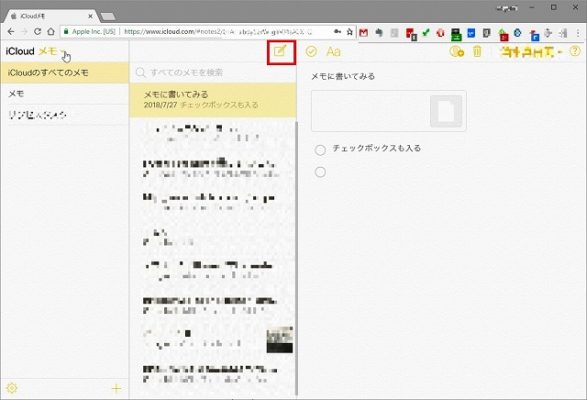Viewport: 587px width, 400px height.
Task: Click the note title 'メモに書いてみる' in editor
Action: 343,76
